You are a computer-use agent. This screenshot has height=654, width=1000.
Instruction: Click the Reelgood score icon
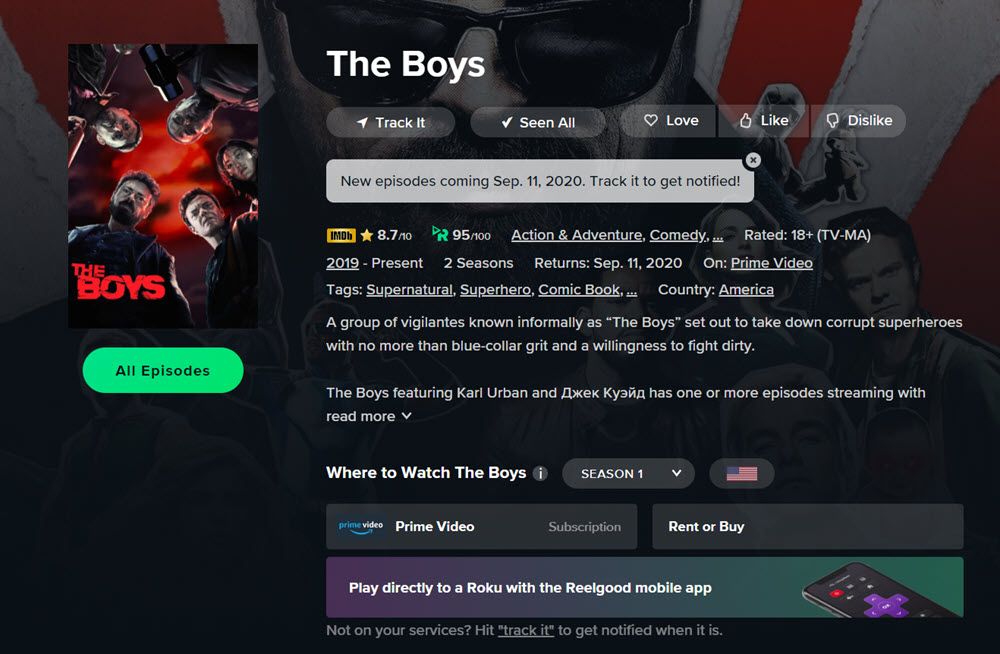[439, 234]
